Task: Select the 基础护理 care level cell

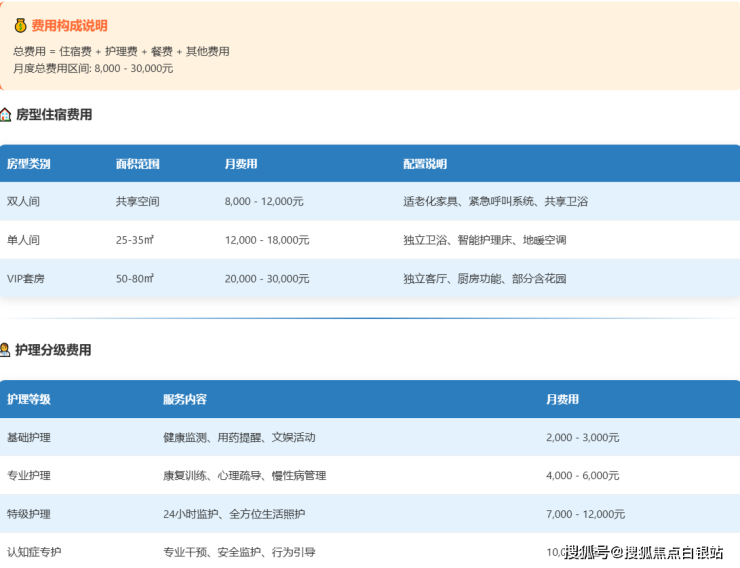Action: point(28,437)
